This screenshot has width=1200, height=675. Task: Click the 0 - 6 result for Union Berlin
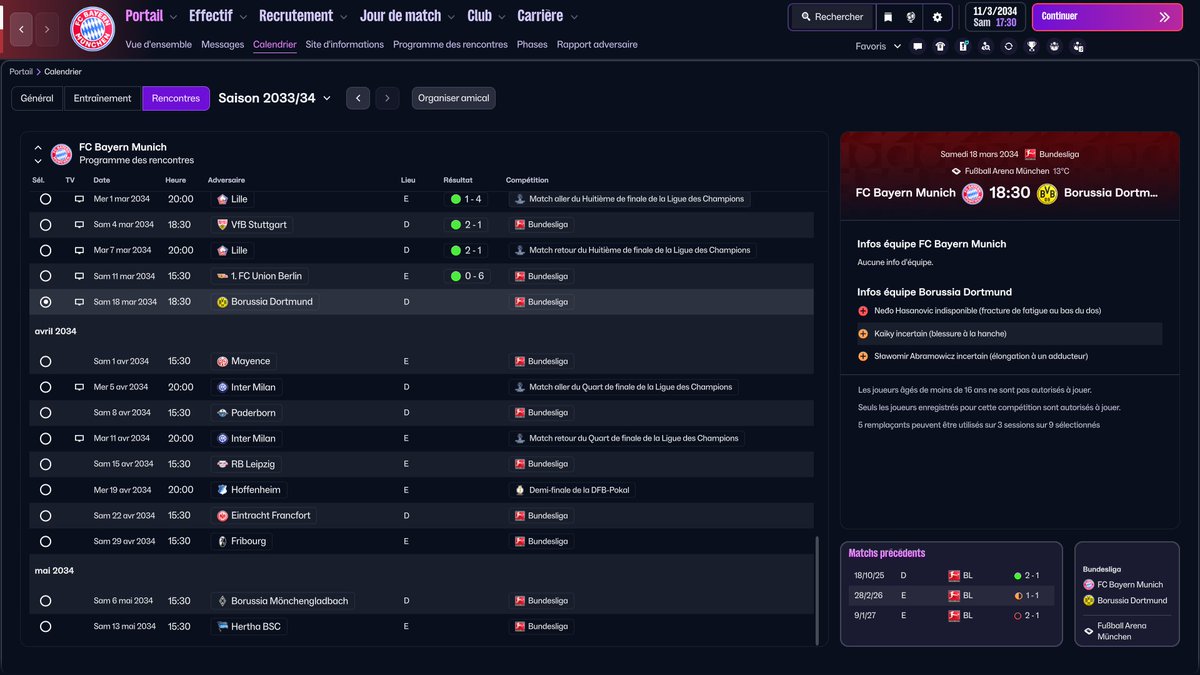(467, 276)
